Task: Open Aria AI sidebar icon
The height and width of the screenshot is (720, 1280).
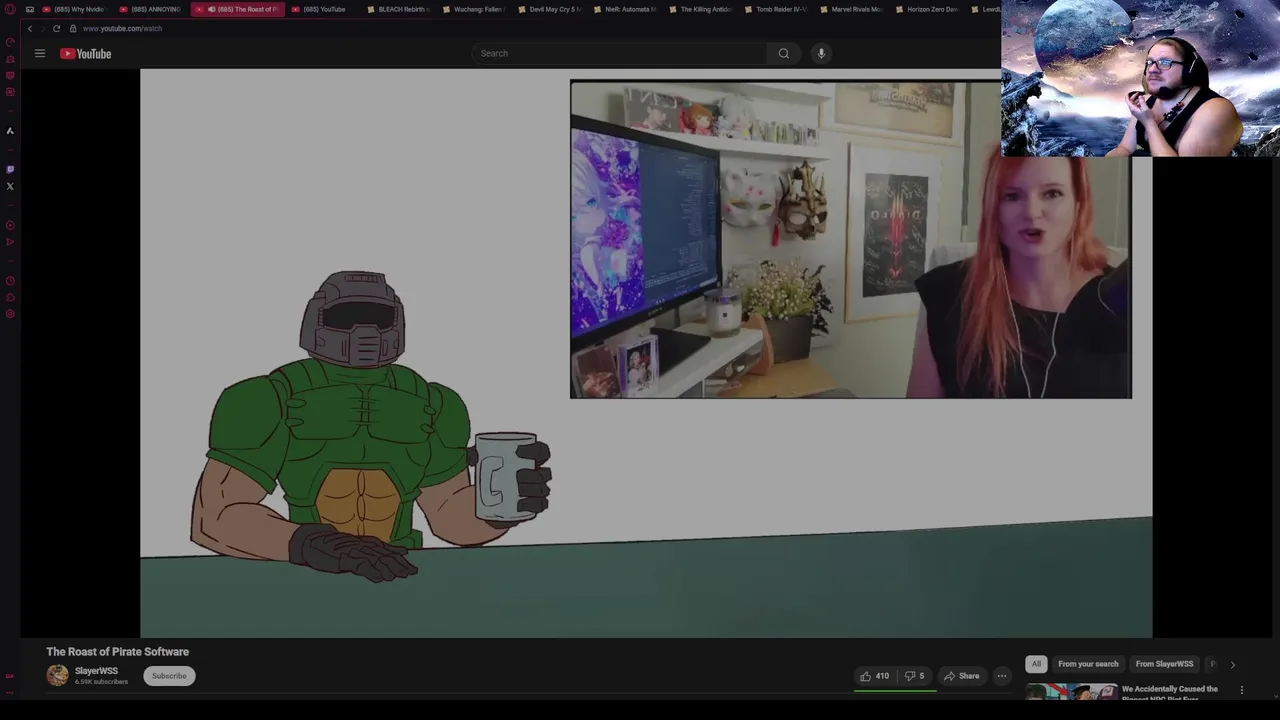Action: (x=10, y=131)
